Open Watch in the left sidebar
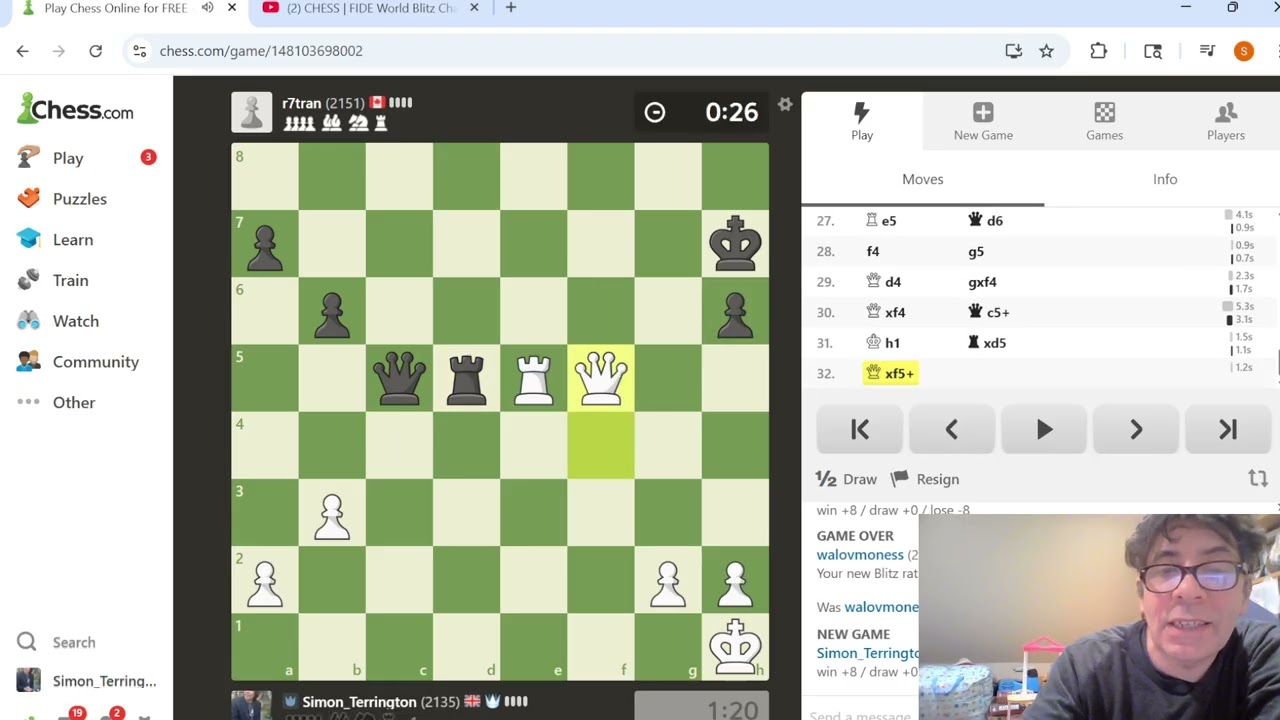The image size is (1280, 720). click(76, 321)
